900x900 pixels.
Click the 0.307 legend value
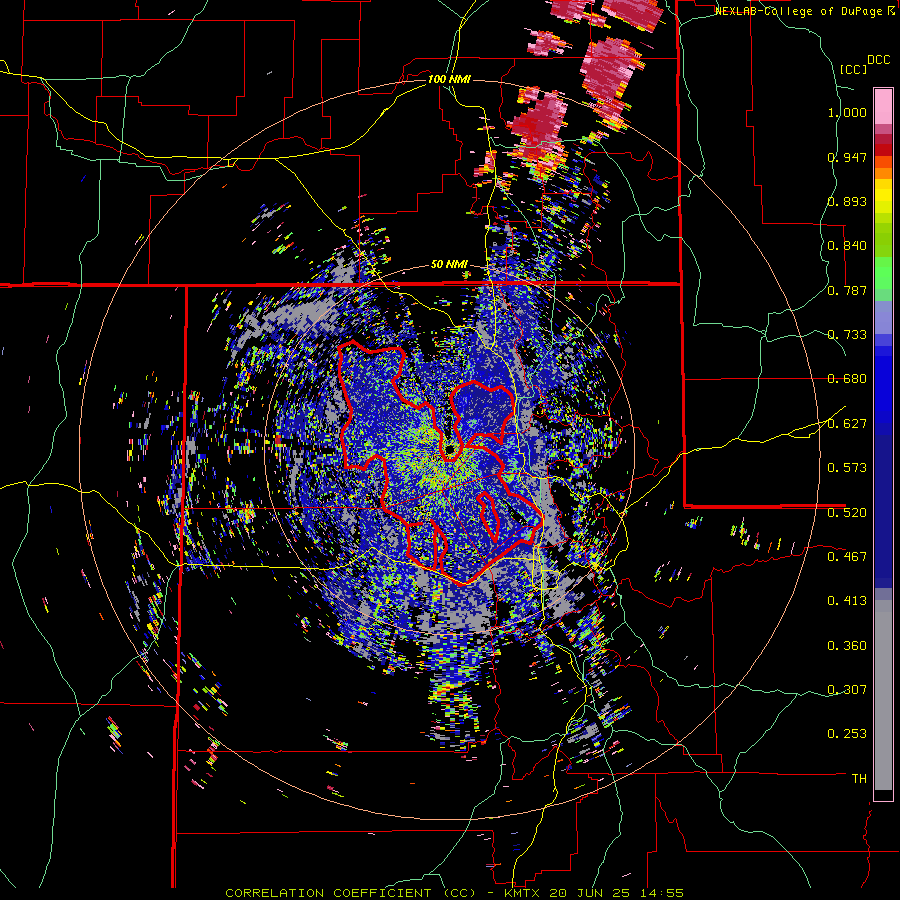(x=847, y=689)
